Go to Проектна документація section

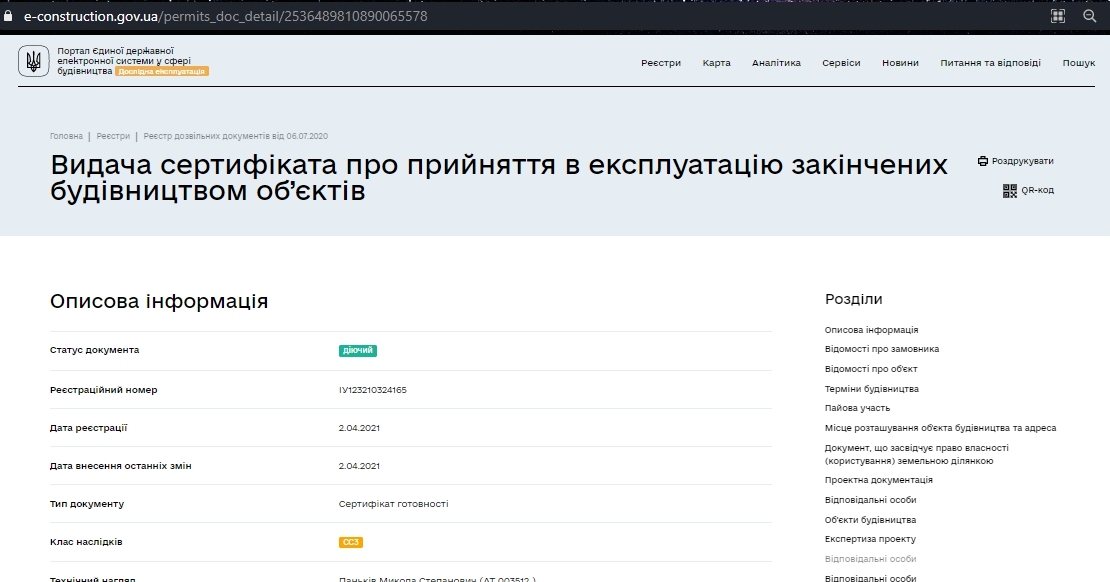879,480
